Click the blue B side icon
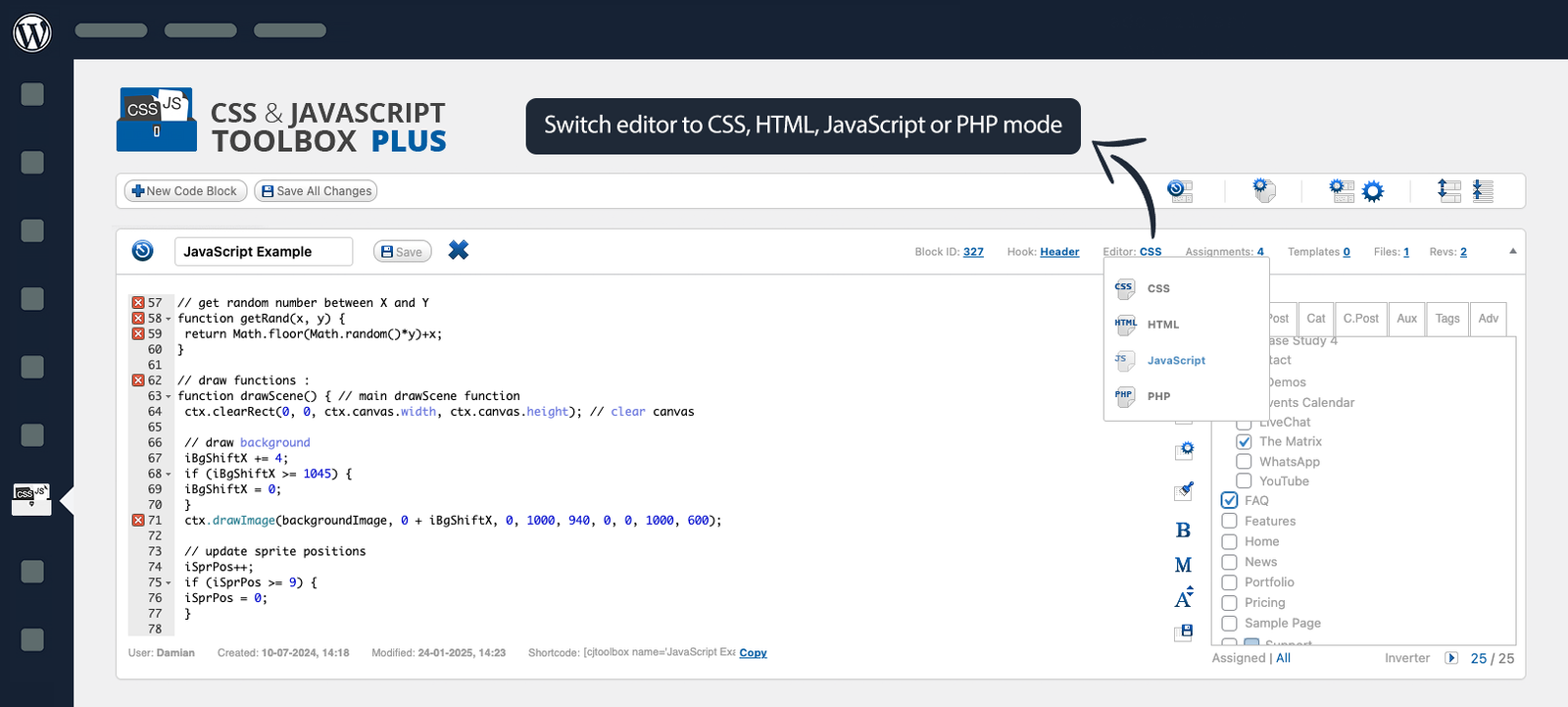This screenshot has width=1568, height=707. pyautogui.click(x=1183, y=530)
